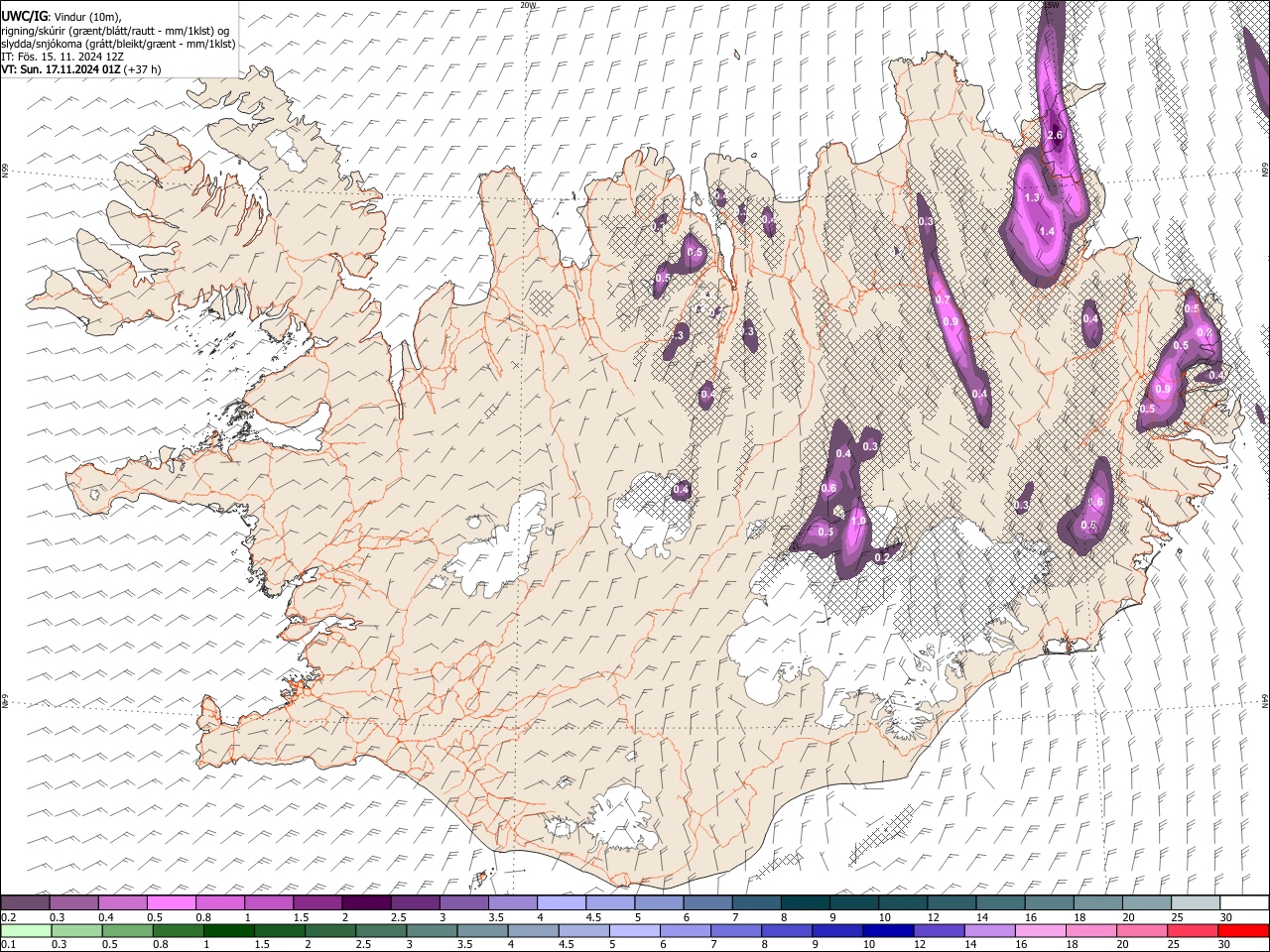Click the '0.7' precipitation value on the map

click(943, 300)
